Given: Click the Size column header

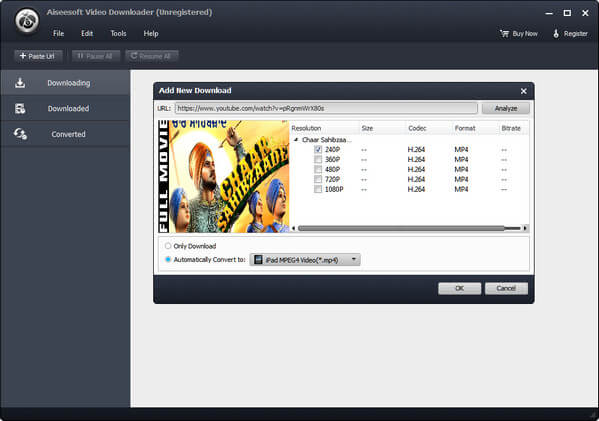Looking at the screenshot, I should 382,128.
